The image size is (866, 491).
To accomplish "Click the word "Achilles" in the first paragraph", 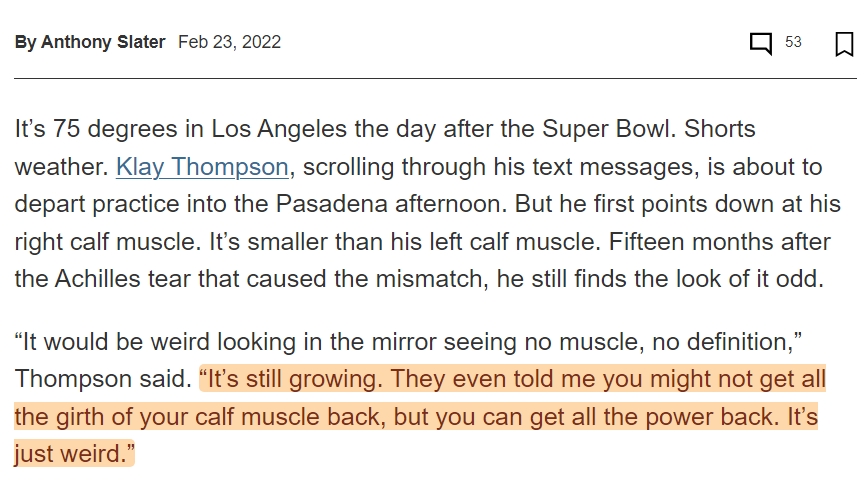I will 97,278.
